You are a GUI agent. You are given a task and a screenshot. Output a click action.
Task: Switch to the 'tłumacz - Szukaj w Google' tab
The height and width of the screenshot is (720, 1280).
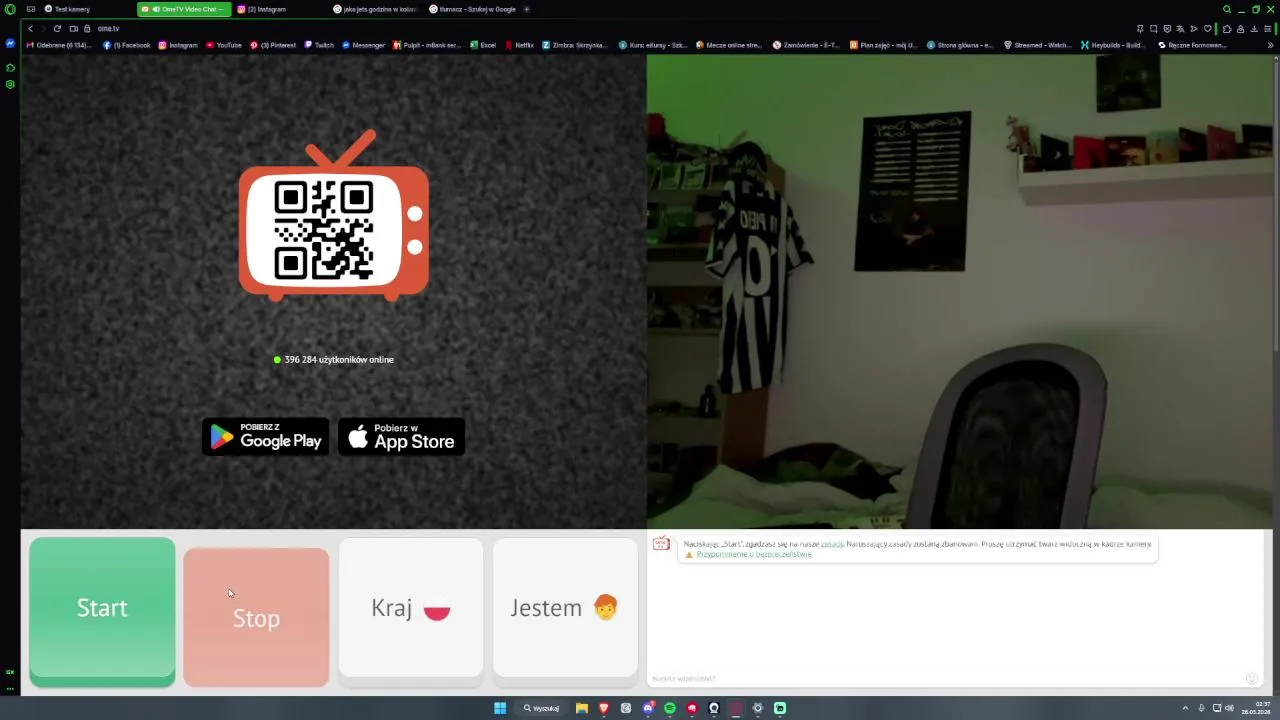tap(472, 9)
